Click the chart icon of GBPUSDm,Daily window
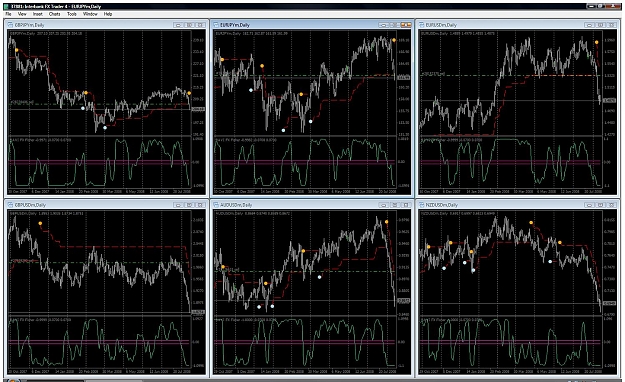Screen dimensions: 625x382 click(x=11, y=205)
